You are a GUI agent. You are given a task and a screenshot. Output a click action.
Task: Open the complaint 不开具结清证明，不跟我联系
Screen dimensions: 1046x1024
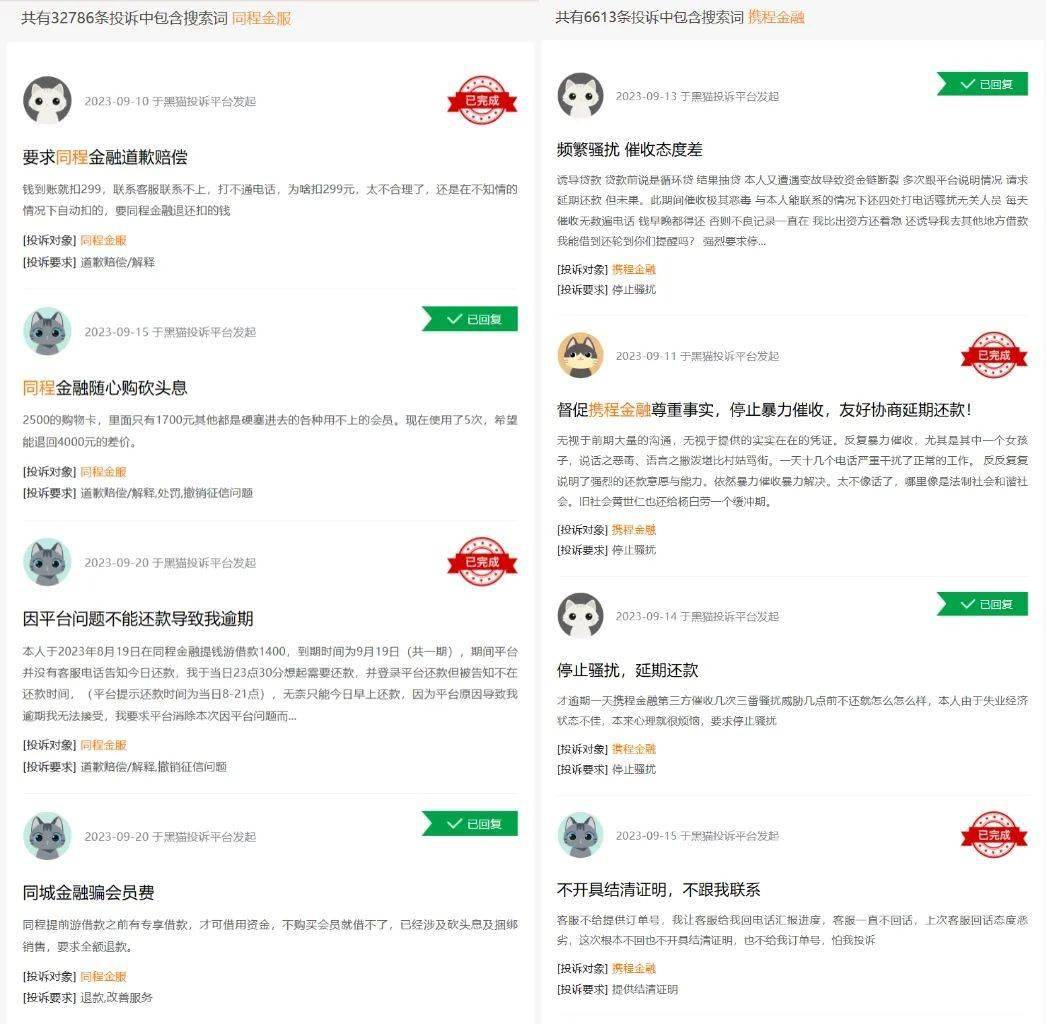coord(658,889)
